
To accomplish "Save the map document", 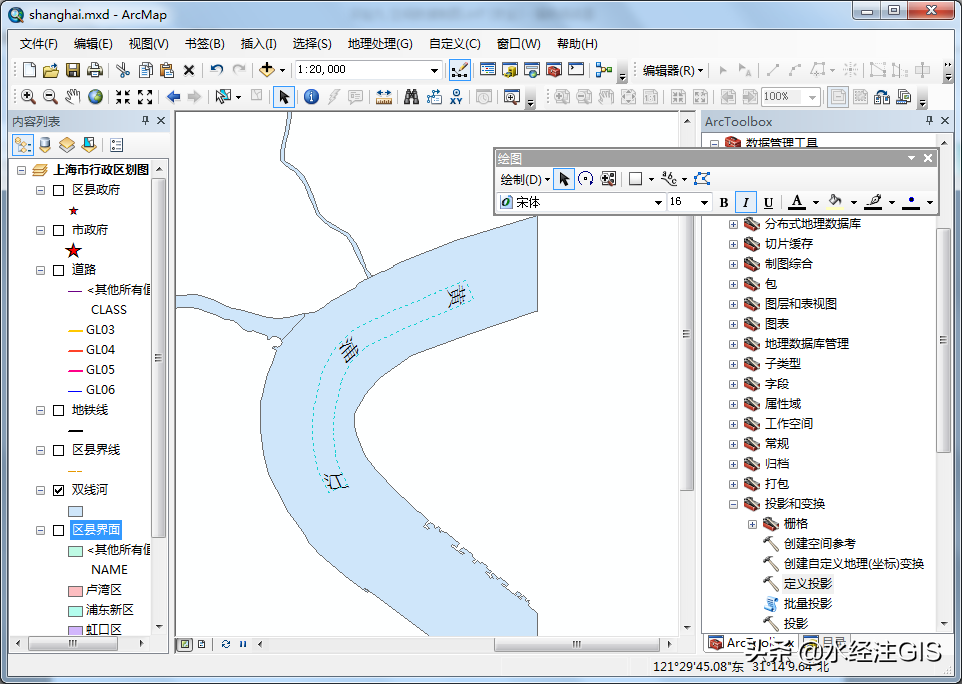I will click(x=73, y=70).
